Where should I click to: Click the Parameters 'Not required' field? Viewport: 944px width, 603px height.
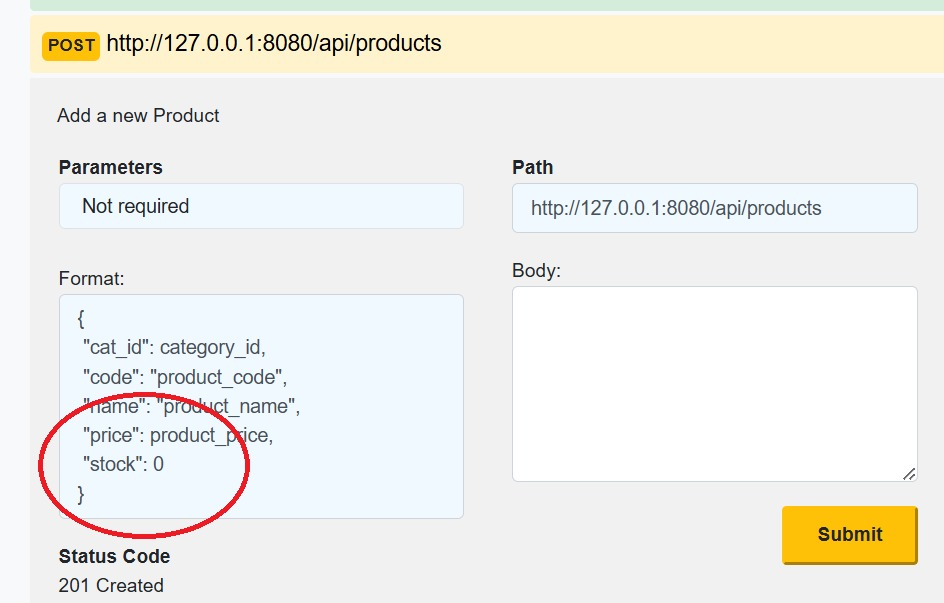(260, 206)
